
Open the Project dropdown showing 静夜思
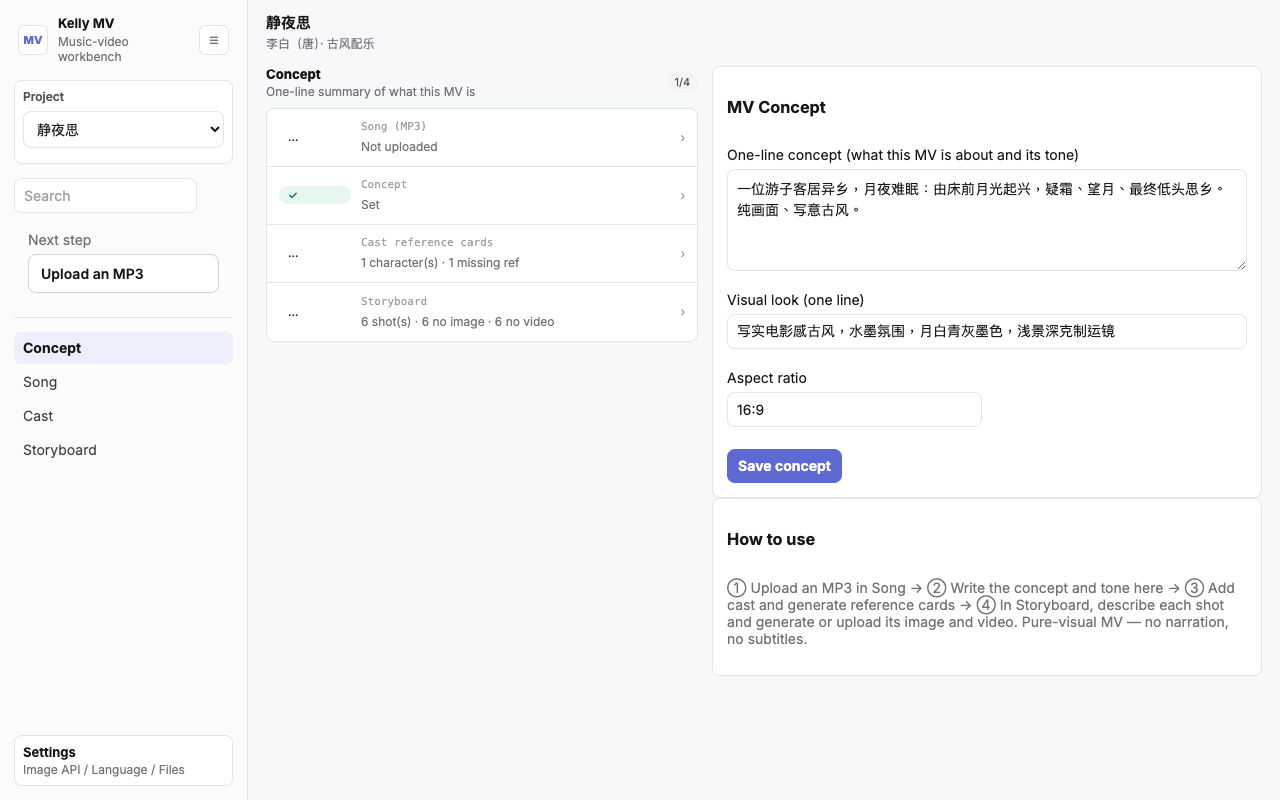coord(123,130)
